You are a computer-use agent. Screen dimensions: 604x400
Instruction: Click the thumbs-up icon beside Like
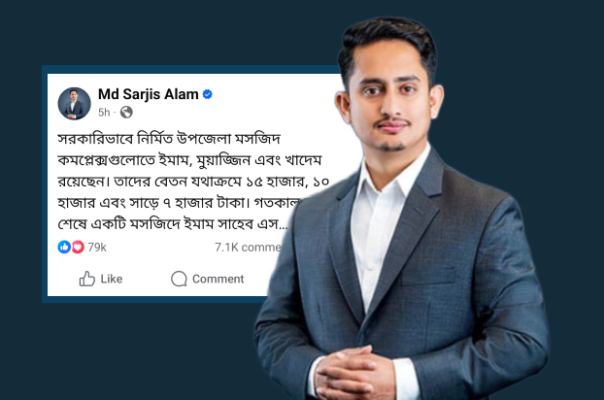[87, 279]
